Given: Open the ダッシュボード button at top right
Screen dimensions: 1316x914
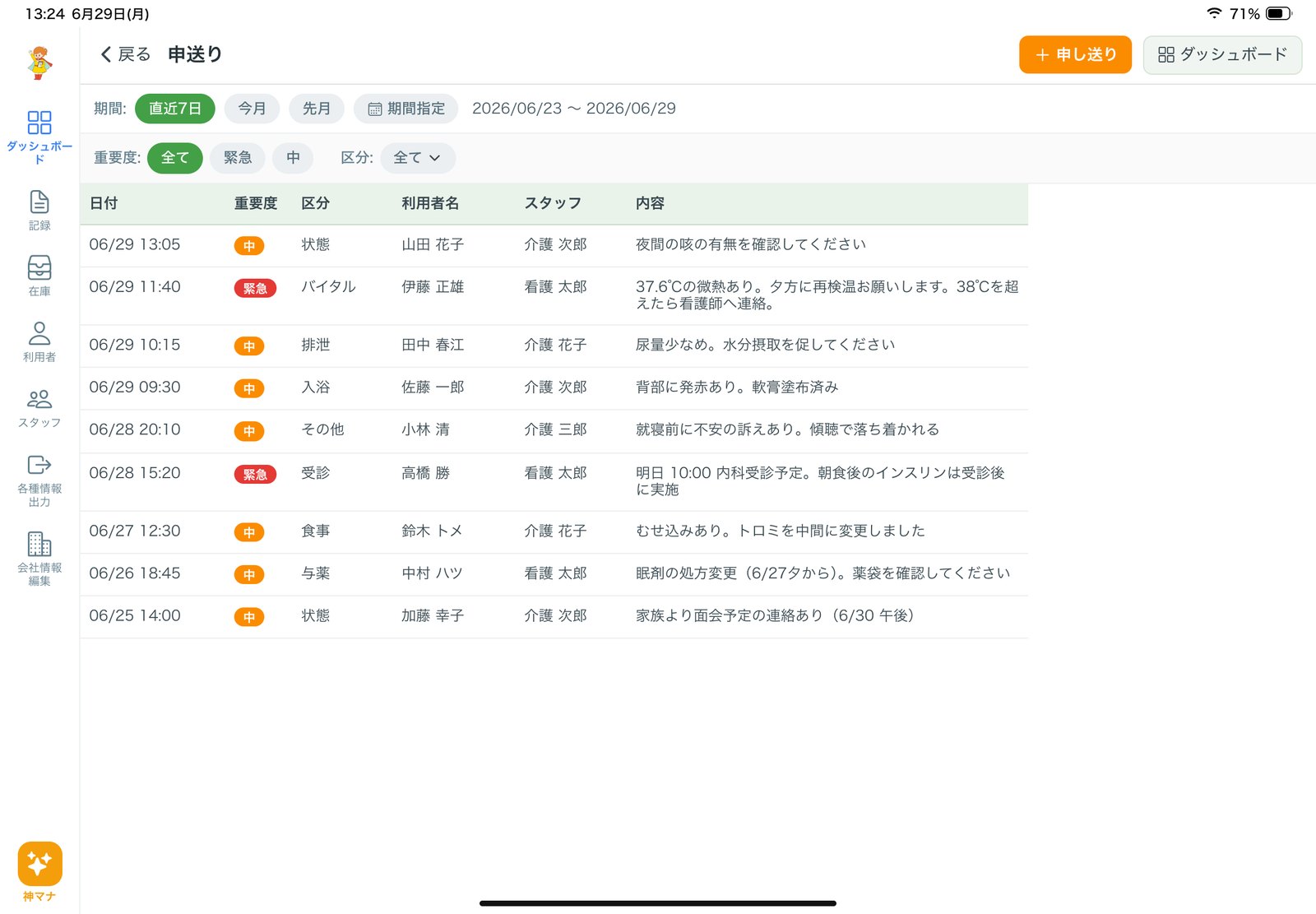Looking at the screenshot, I should (x=1222, y=55).
